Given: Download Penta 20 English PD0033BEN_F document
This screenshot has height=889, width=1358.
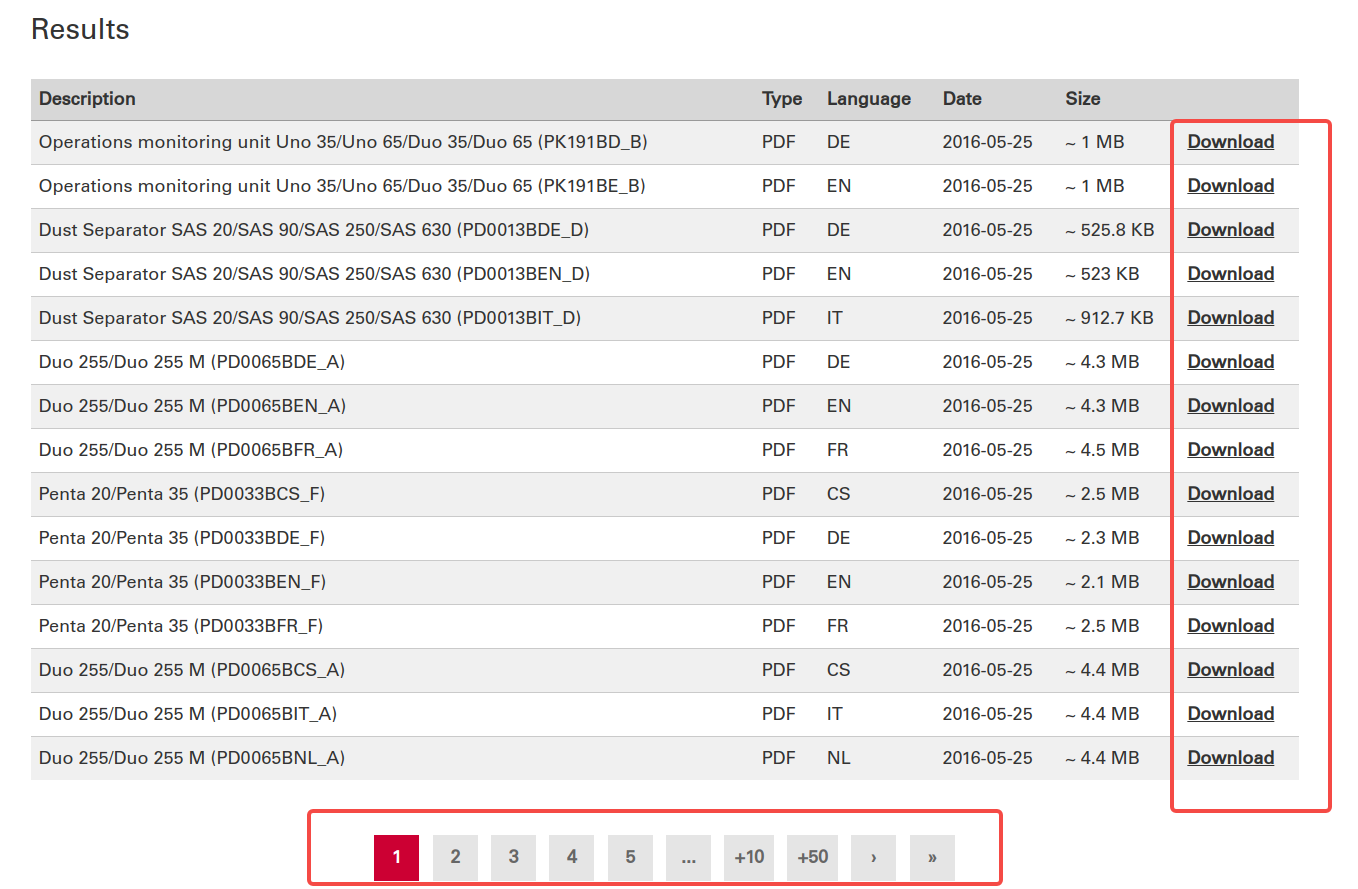Looking at the screenshot, I should click(1230, 582).
